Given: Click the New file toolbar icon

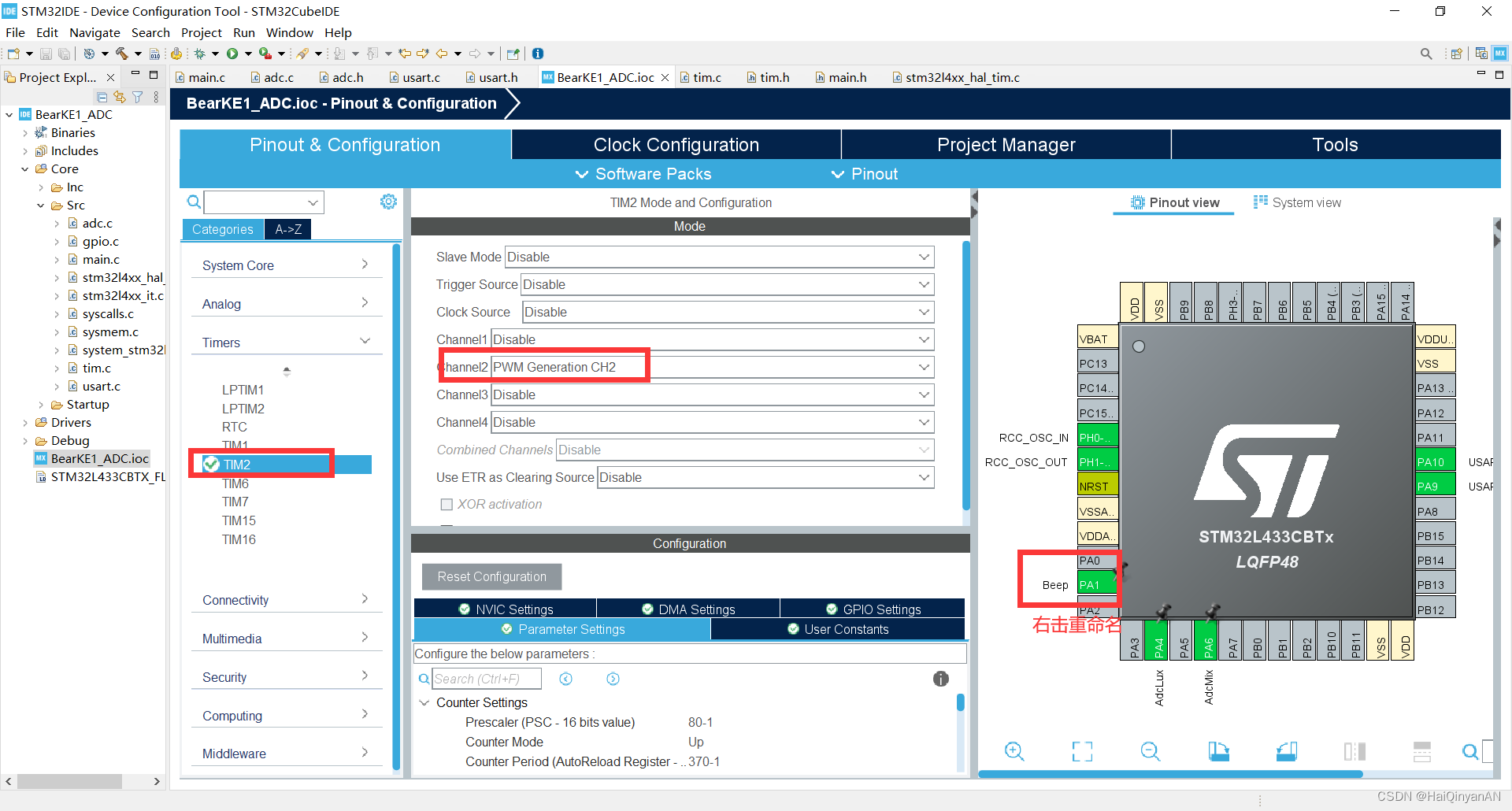Looking at the screenshot, I should (x=13, y=54).
